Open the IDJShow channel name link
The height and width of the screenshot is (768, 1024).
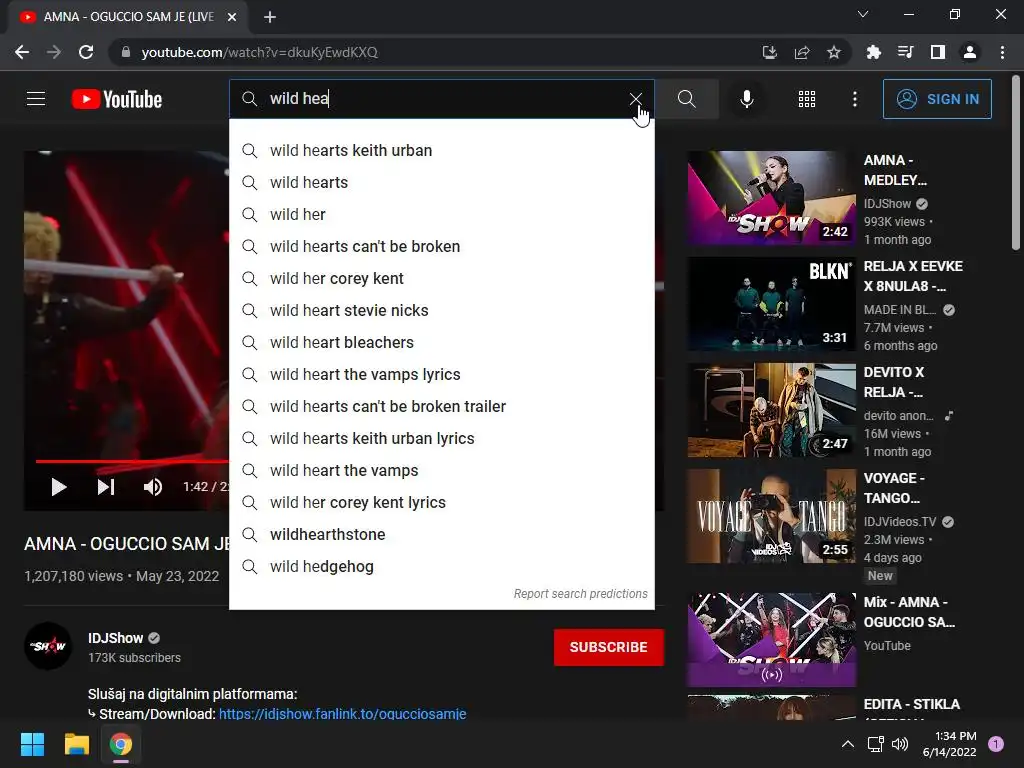click(116, 638)
